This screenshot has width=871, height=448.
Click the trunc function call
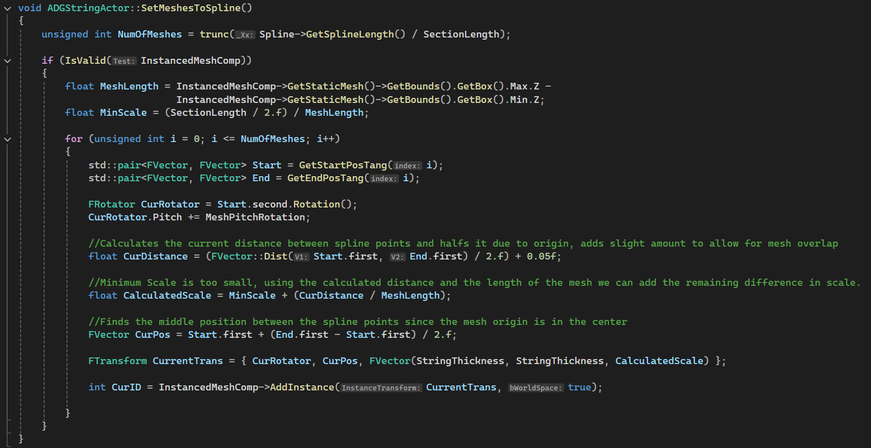(x=214, y=34)
